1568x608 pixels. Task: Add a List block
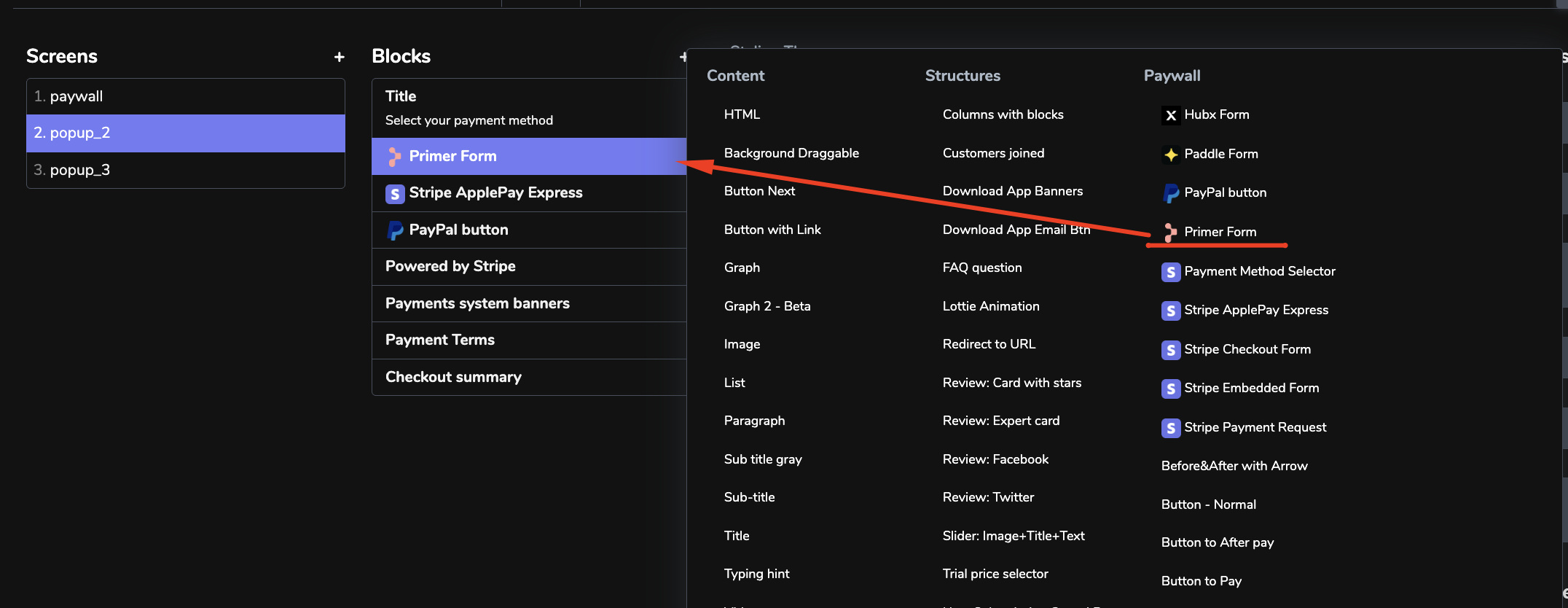pyautogui.click(x=734, y=383)
